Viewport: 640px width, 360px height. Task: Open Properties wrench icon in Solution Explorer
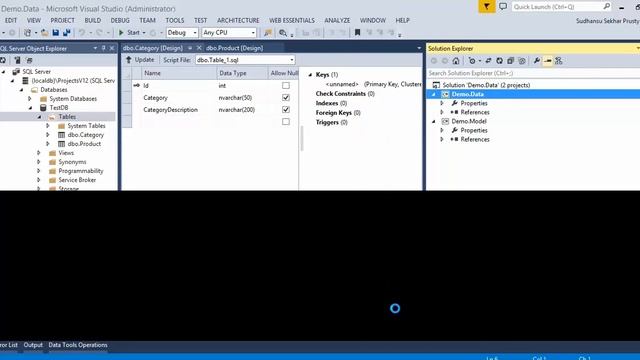pos(537,61)
